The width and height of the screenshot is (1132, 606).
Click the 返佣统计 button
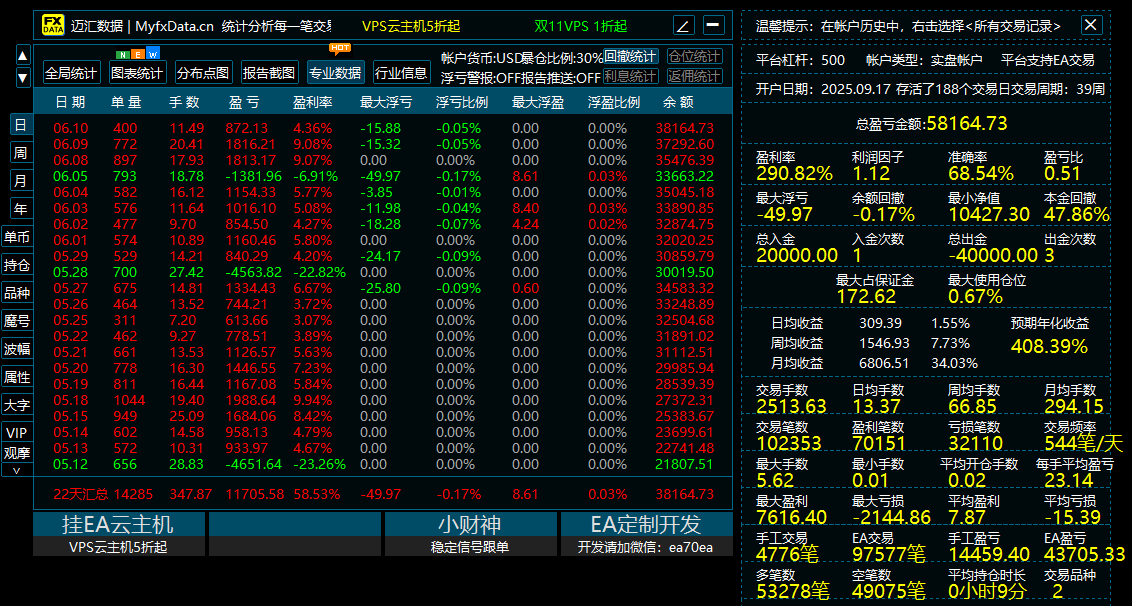coord(695,76)
